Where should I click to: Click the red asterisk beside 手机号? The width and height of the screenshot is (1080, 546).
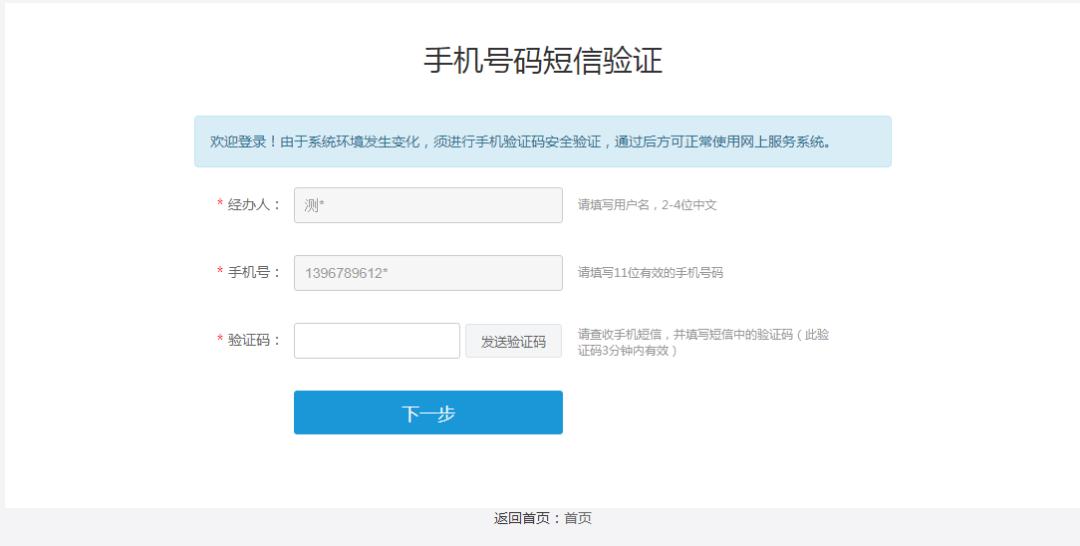coord(220,272)
